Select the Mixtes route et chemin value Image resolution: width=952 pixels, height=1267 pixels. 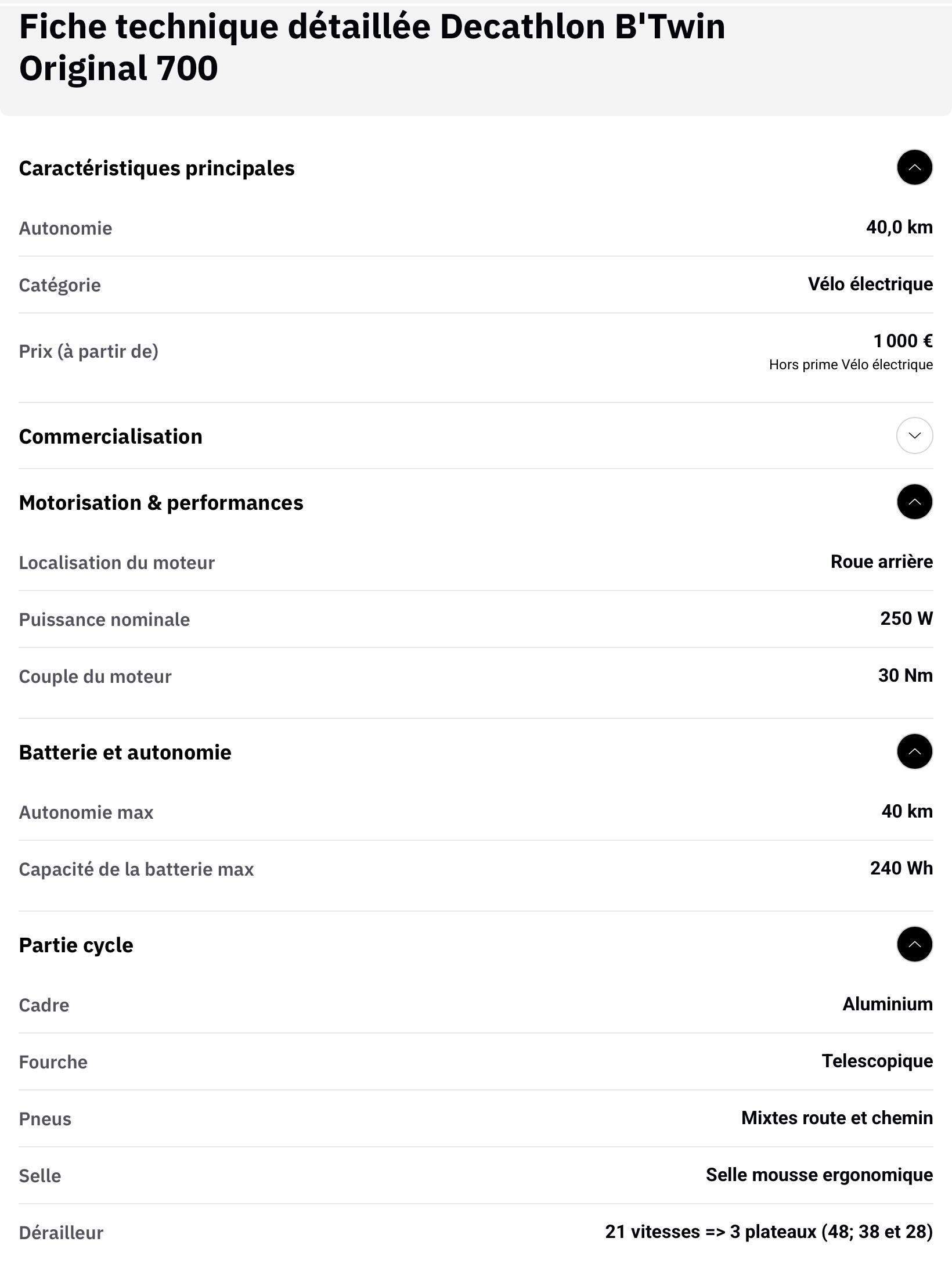pos(836,1118)
